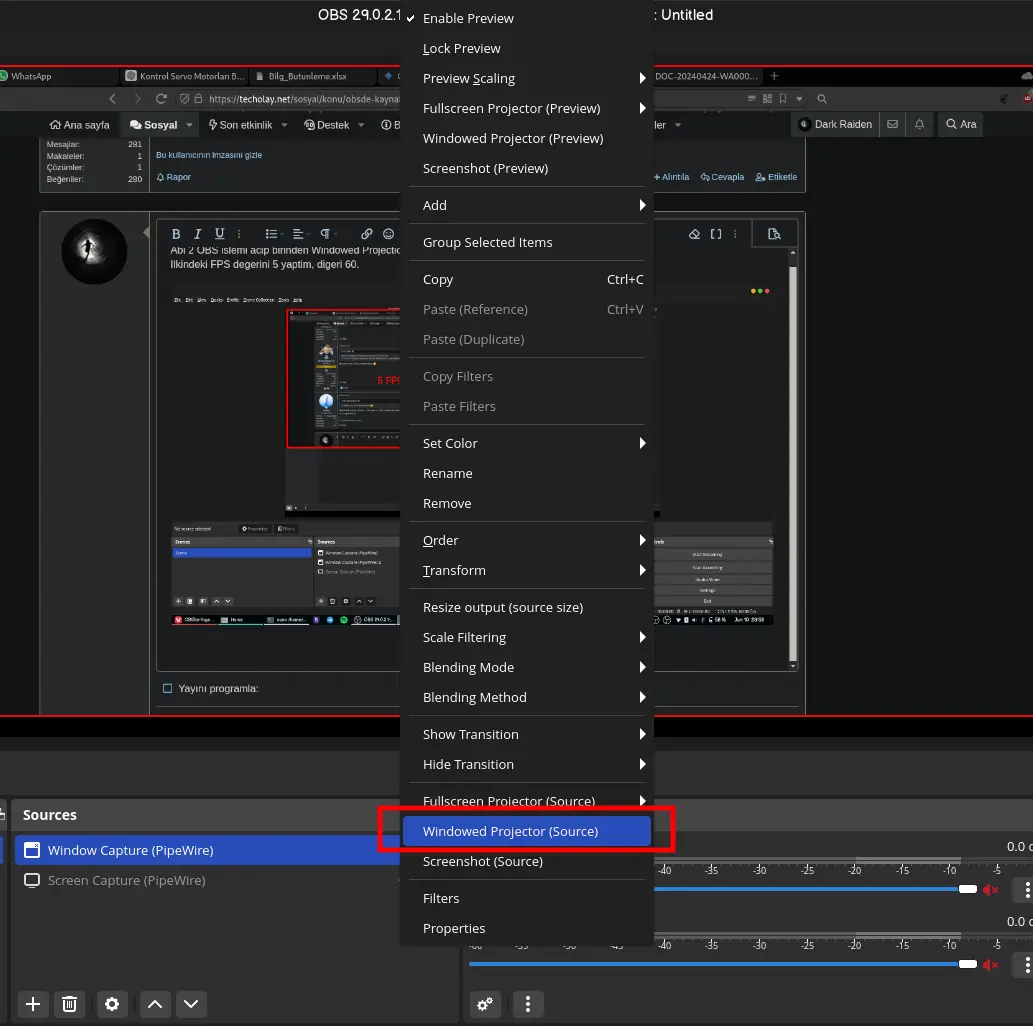Expand Fullscreen Projector (Preview) submenu
Screen dimensions: 1033x1026
(526, 109)
